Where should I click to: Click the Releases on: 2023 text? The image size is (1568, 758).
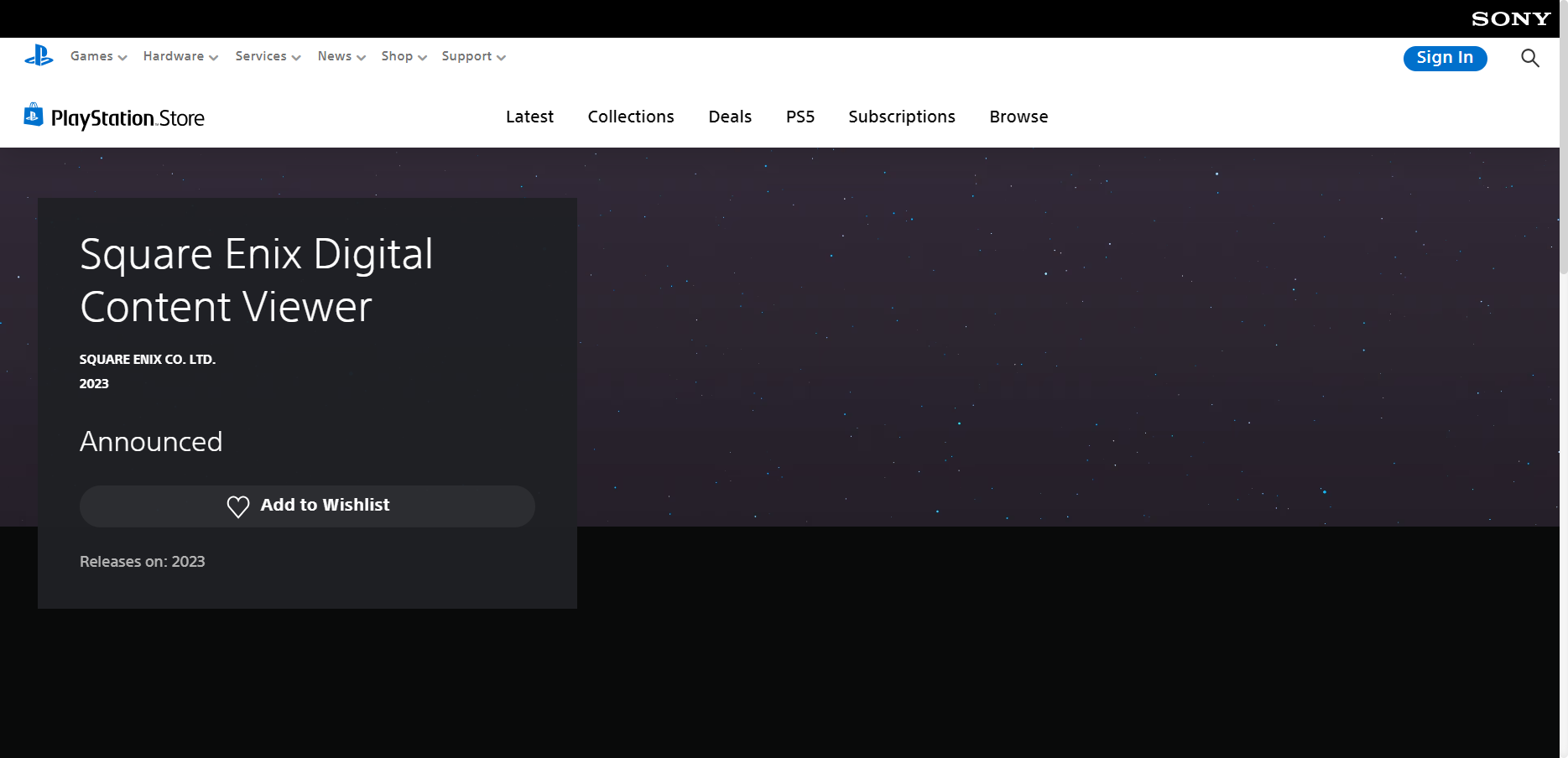pos(142,561)
